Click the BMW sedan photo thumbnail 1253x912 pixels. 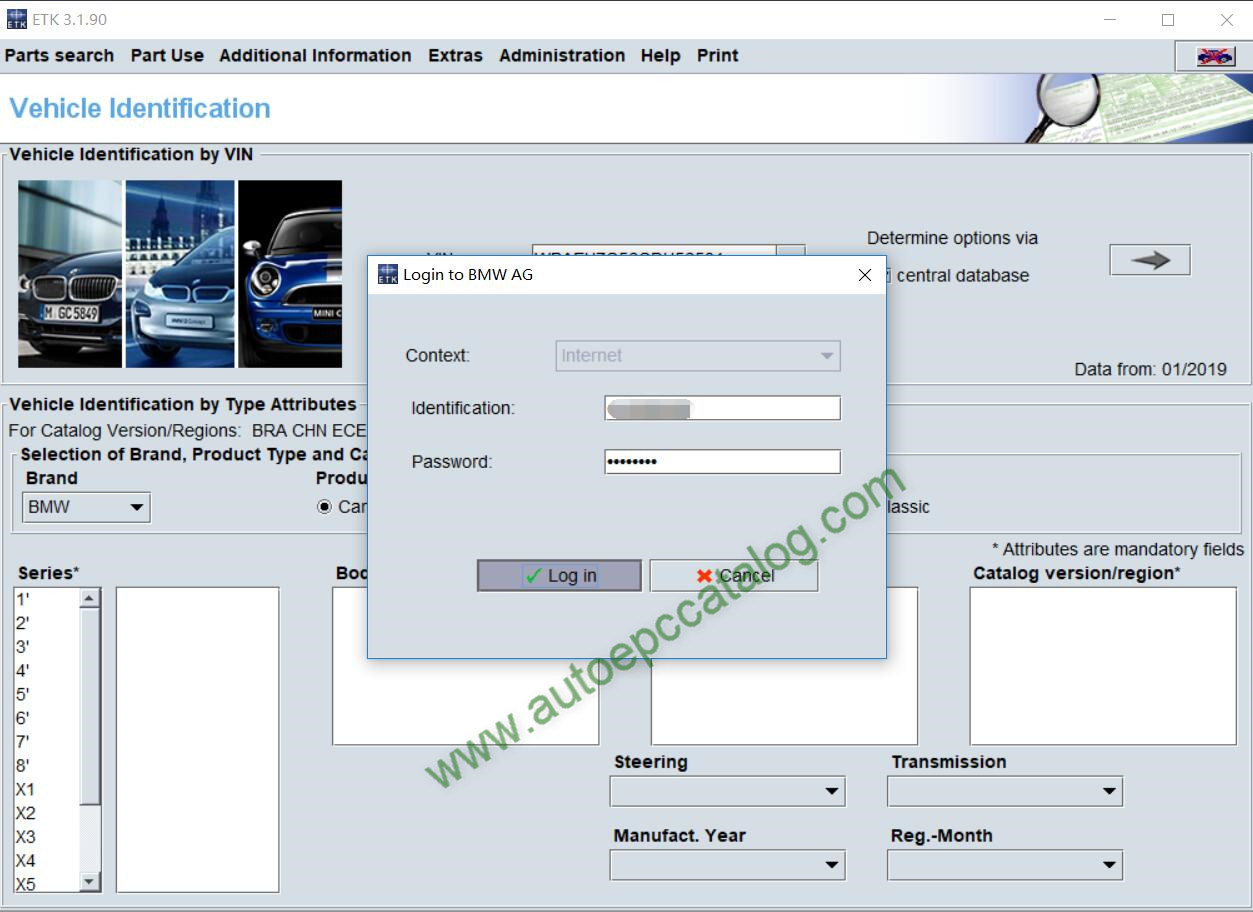pyautogui.click(x=70, y=274)
